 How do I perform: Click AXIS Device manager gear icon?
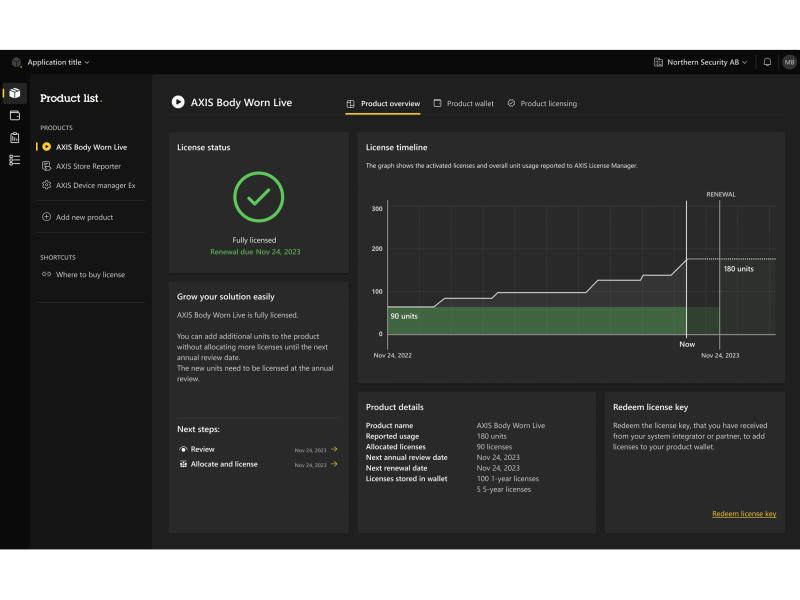tap(46, 185)
